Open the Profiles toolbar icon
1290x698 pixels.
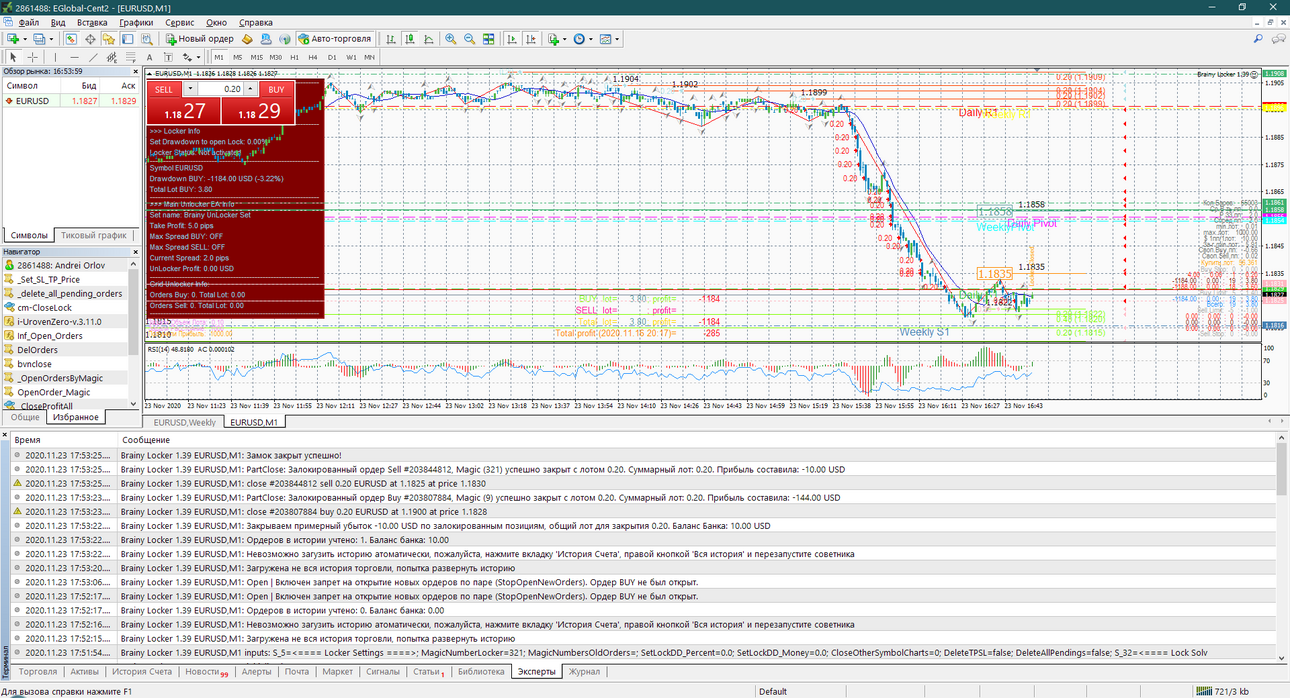[x=39, y=39]
